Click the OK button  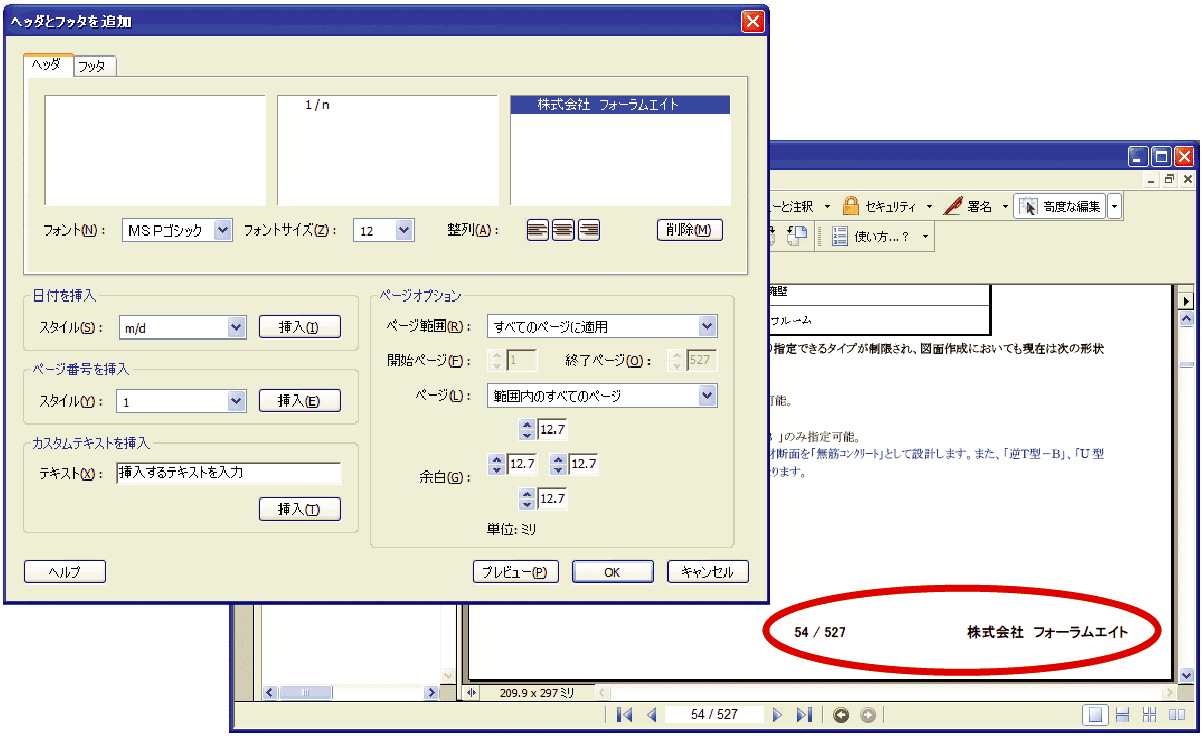click(x=613, y=572)
